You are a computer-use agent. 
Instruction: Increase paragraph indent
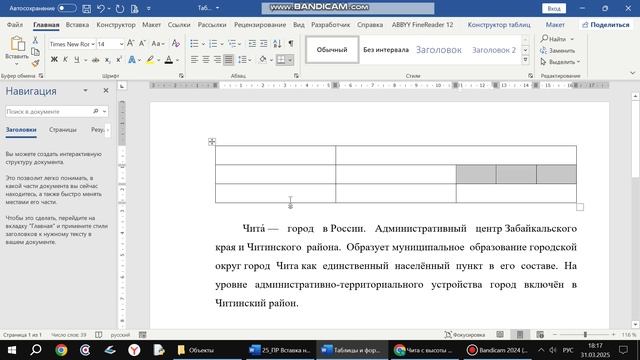[264, 43]
